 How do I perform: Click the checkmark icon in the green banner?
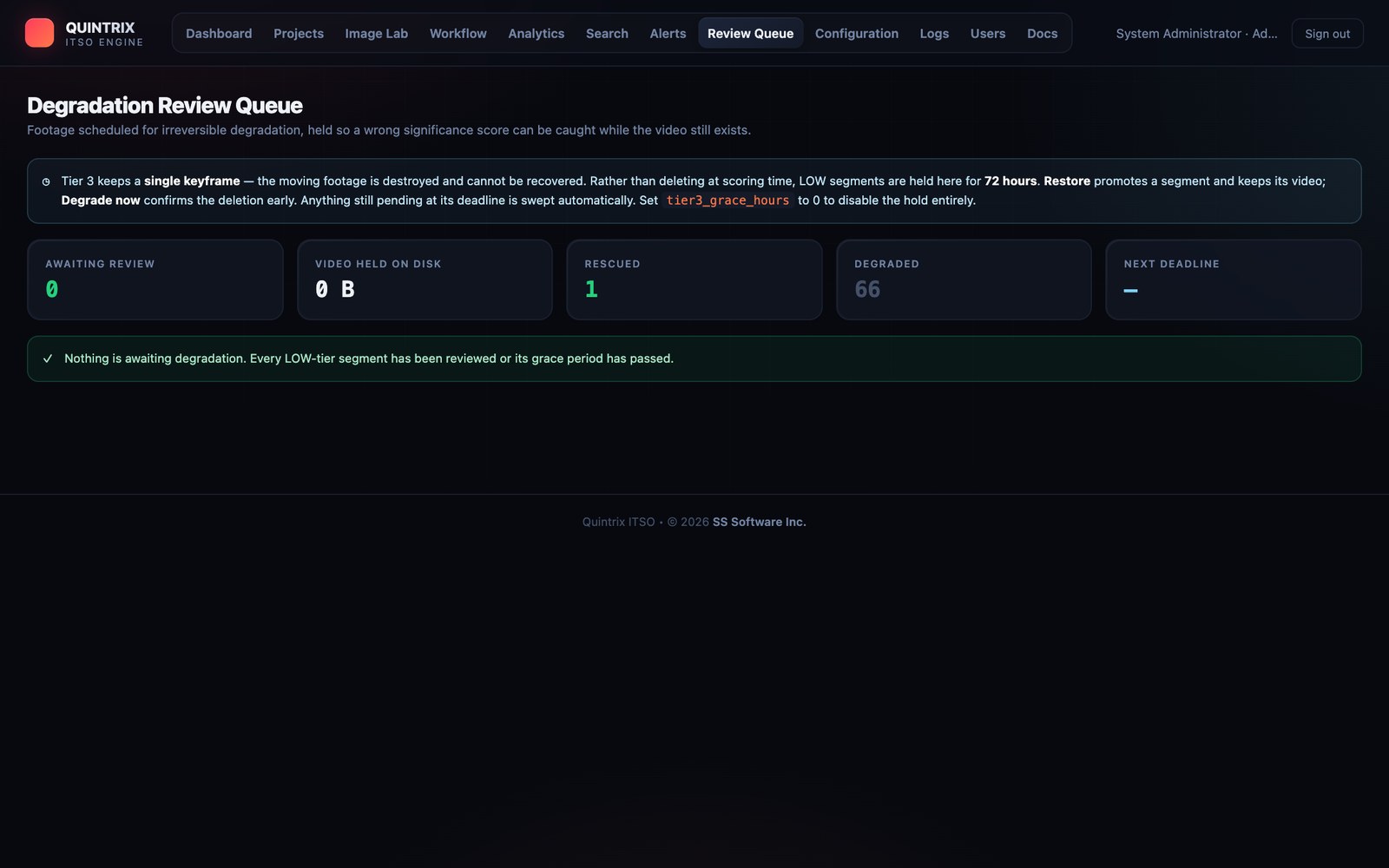48,358
